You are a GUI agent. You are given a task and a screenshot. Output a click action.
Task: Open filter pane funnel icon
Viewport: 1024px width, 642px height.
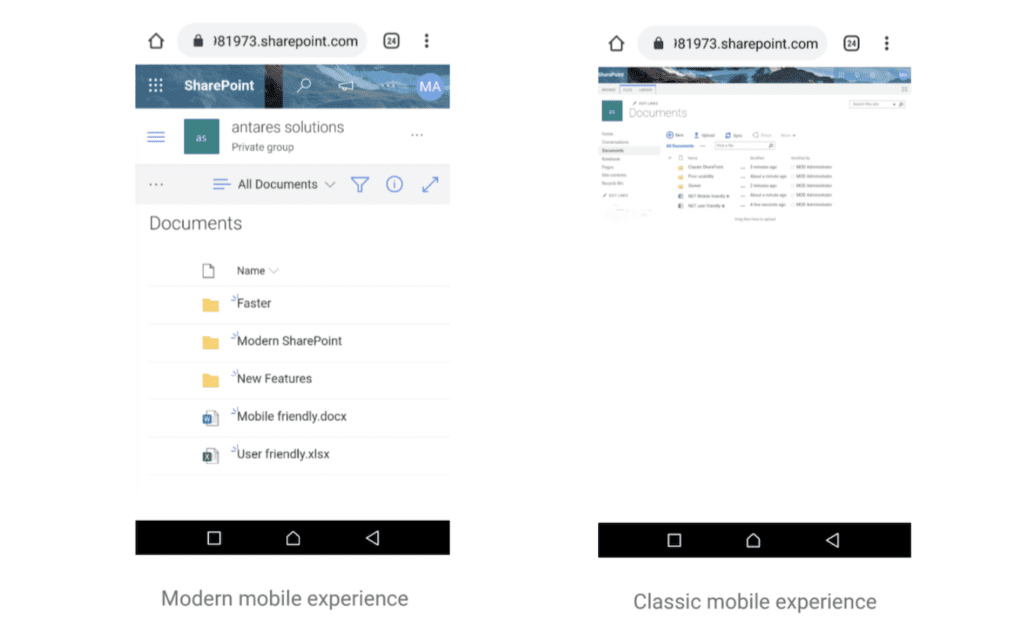[x=360, y=185]
